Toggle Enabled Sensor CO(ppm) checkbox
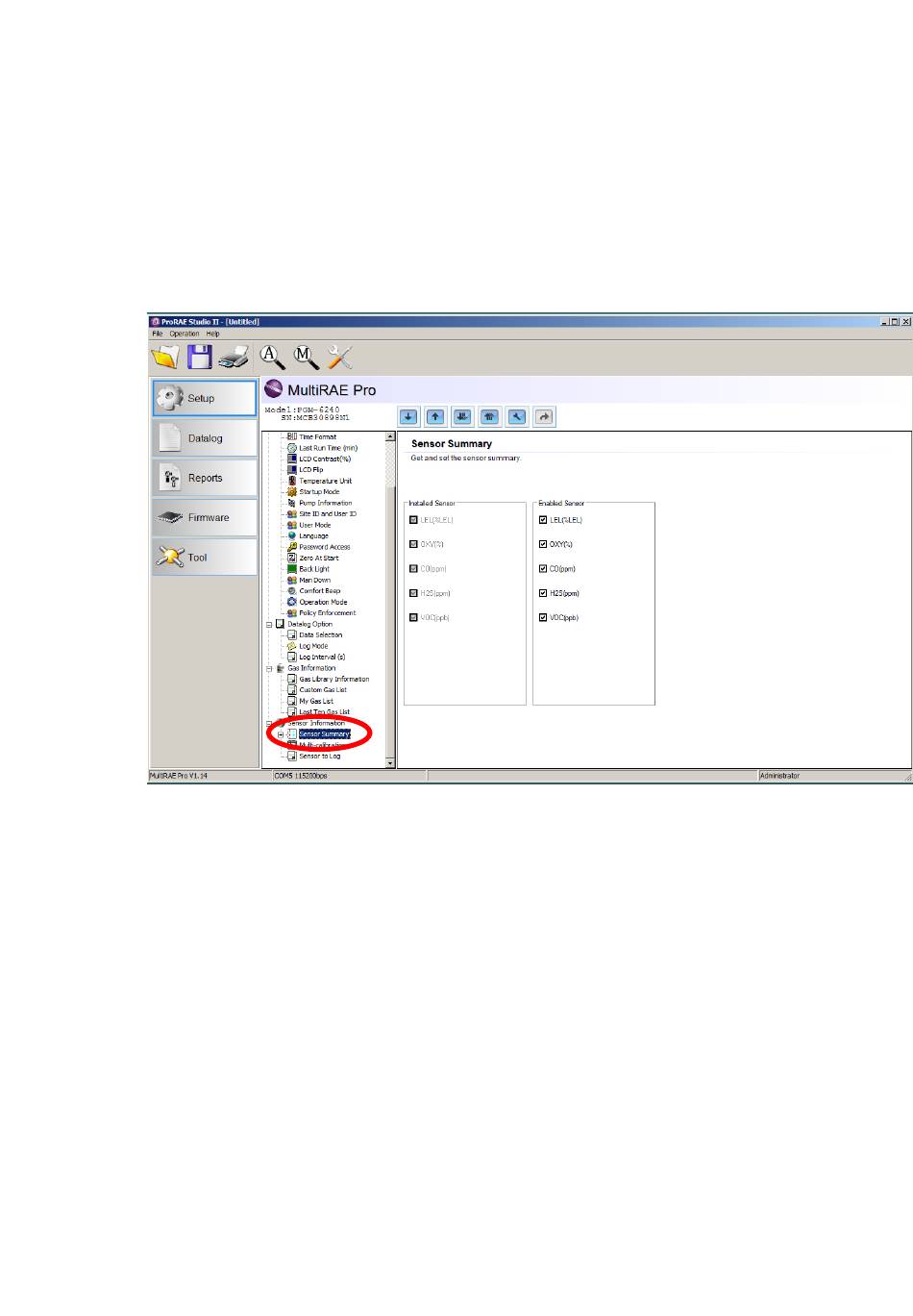913x1316 pixels. pos(543,569)
